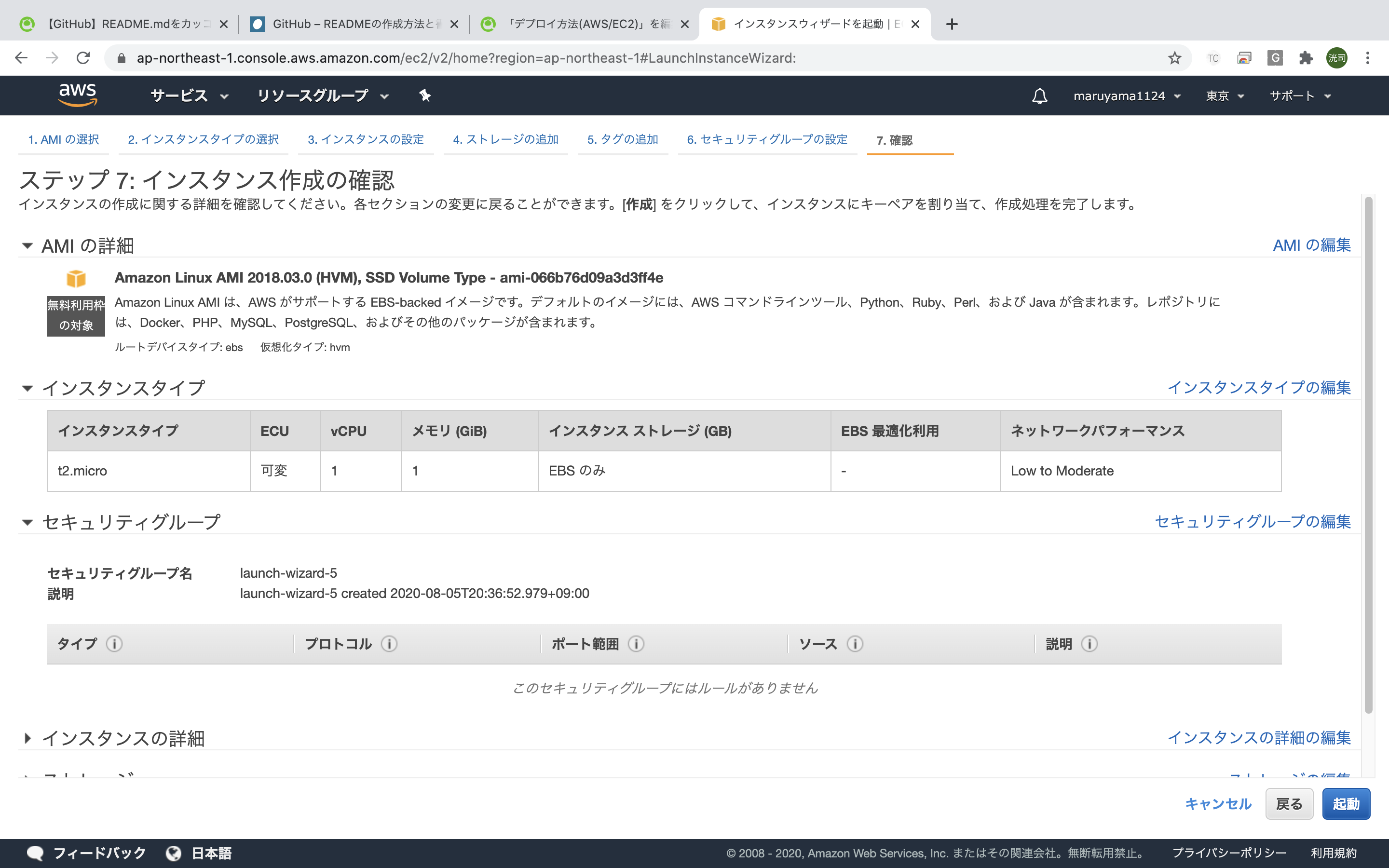Collapse the インスタンスタイプ section
This screenshot has width=1389, height=868.
click(x=27, y=389)
